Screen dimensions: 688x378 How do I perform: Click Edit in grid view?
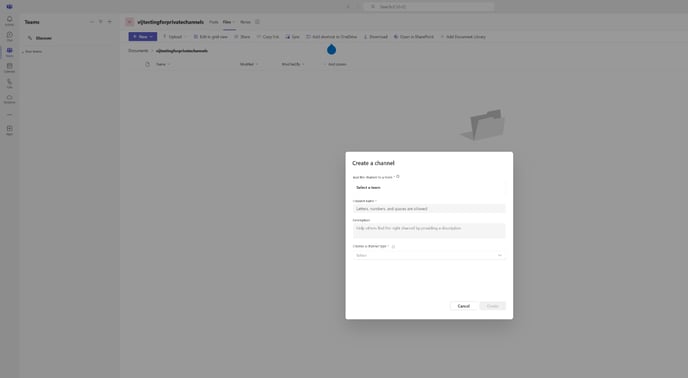[x=211, y=37]
